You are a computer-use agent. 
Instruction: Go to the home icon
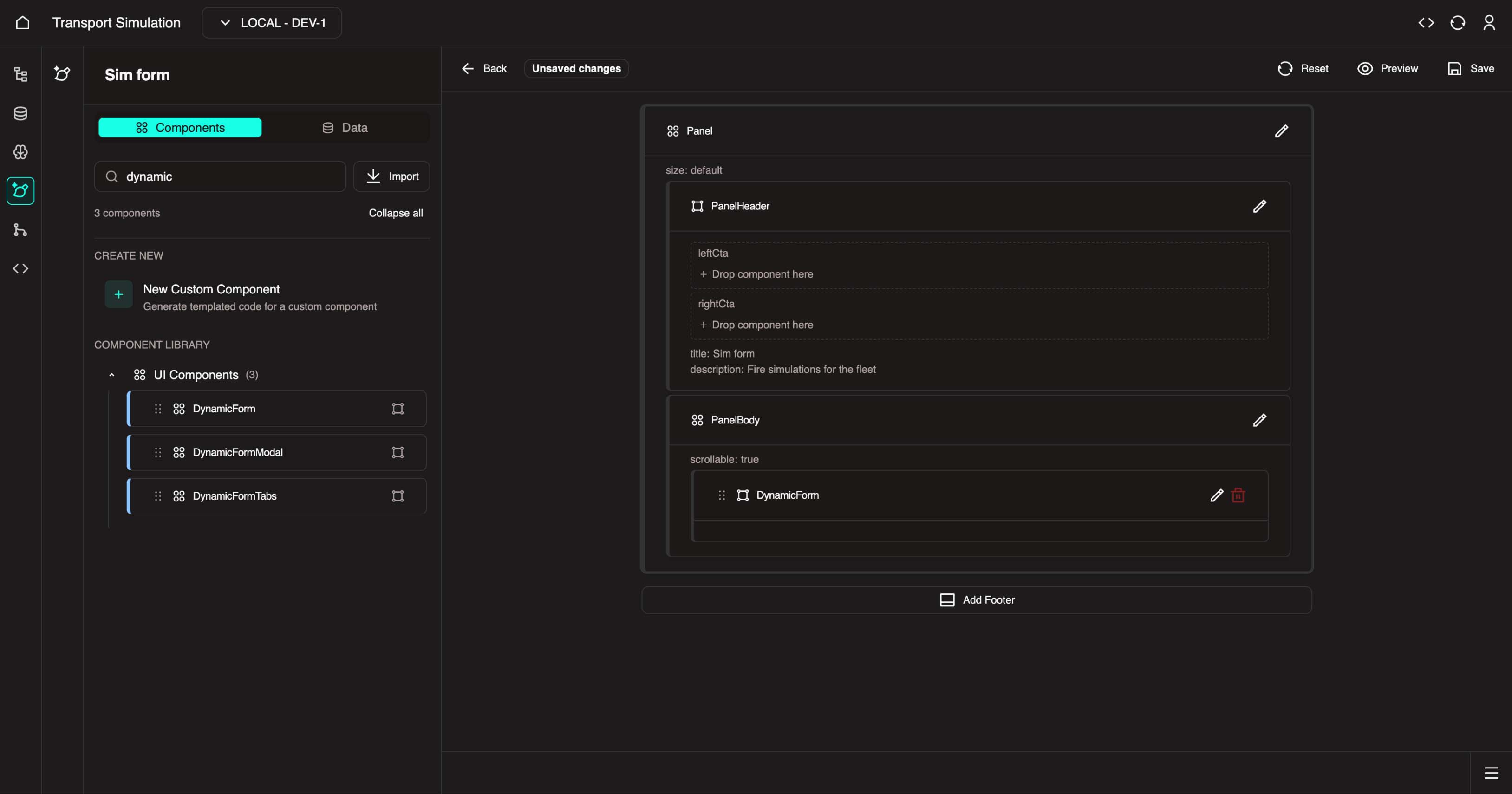coord(22,22)
